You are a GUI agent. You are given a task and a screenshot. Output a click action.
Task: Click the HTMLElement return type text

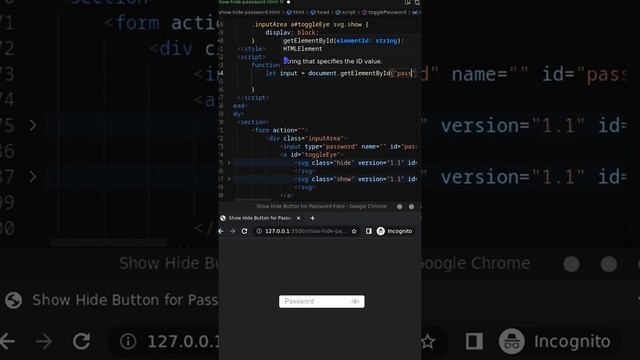(x=302, y=49)
